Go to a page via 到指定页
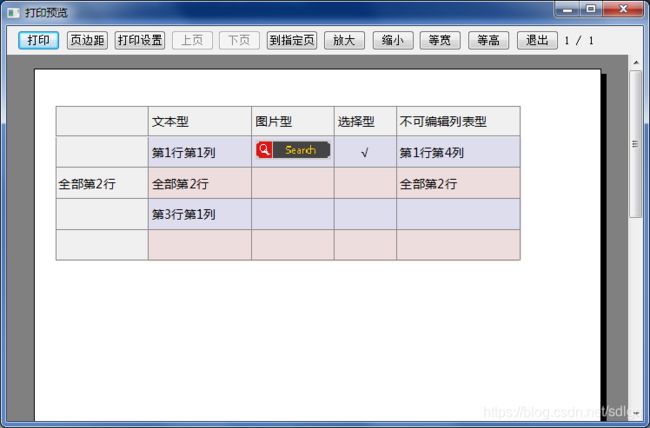 tap(292, 40)
